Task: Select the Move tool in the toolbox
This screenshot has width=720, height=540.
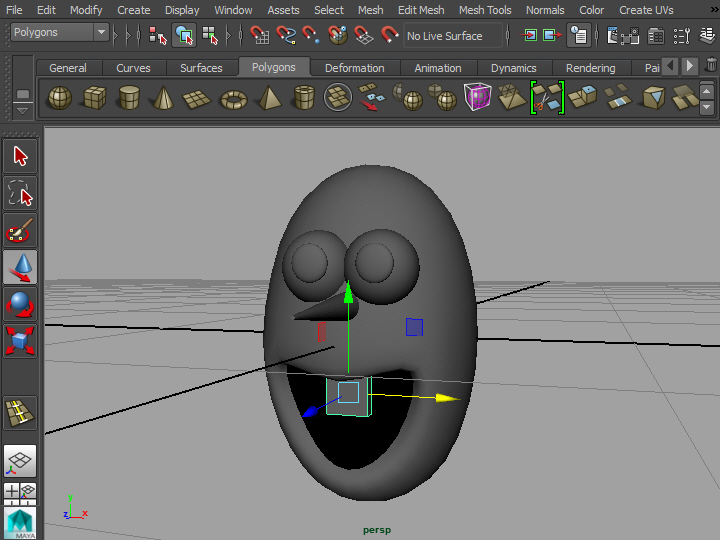Action: (20, 267)
